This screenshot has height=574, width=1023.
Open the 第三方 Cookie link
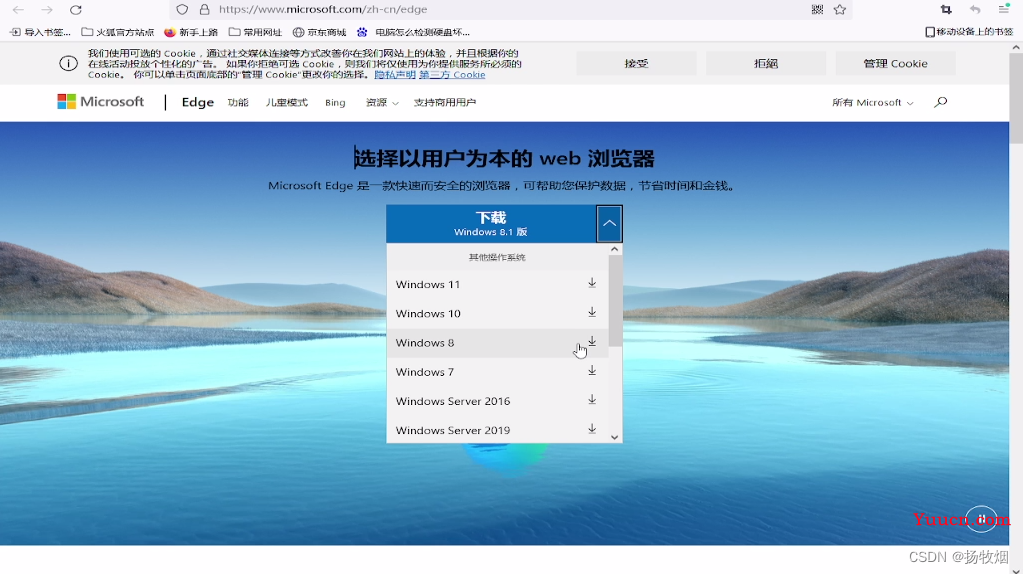452,75
